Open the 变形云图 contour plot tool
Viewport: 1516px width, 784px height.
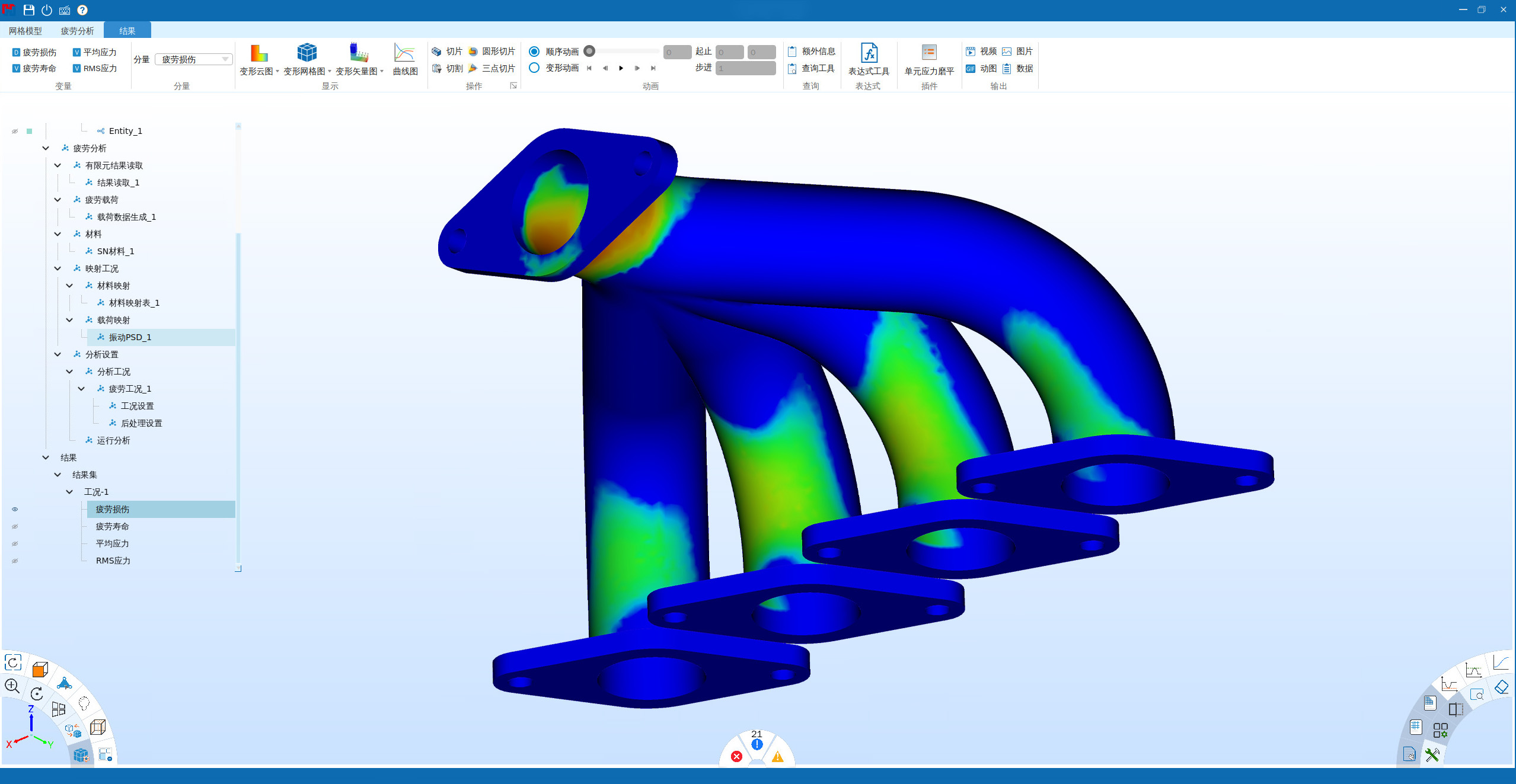(258, 55)
